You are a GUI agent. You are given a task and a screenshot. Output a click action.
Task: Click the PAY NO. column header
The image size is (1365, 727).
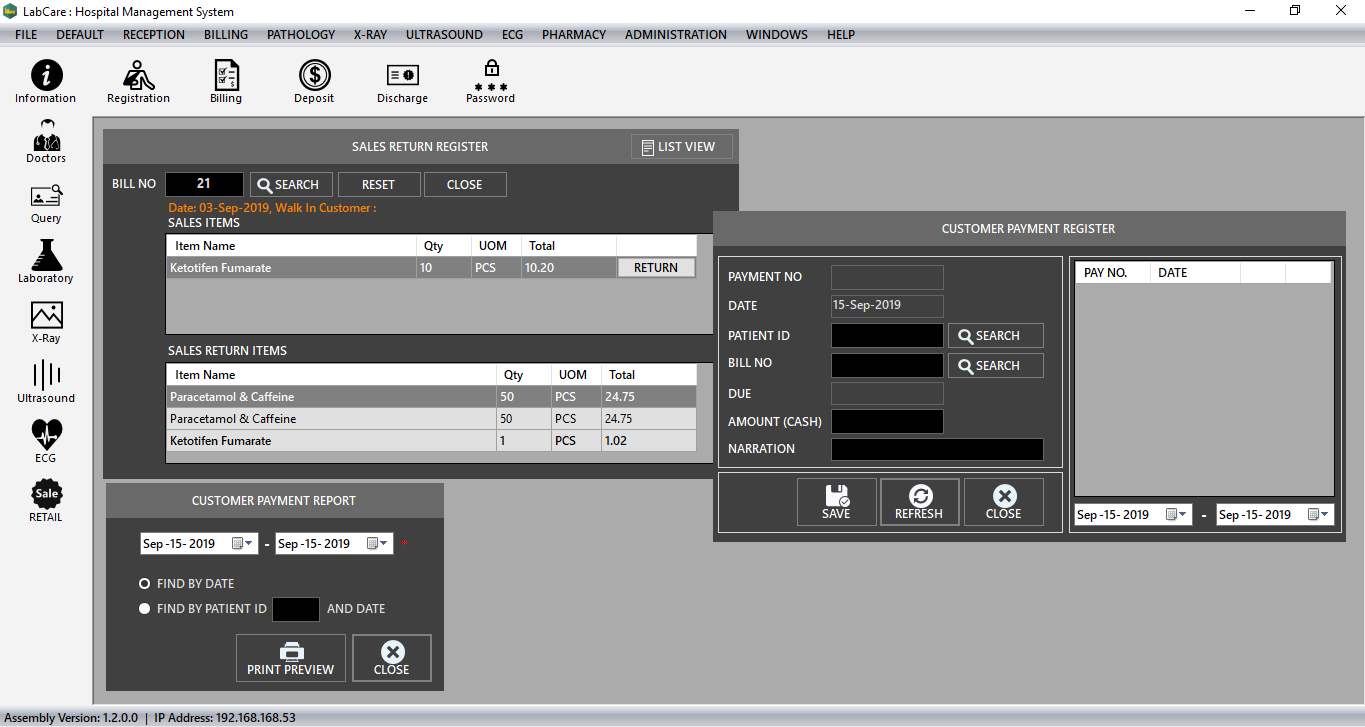tap(1111, 273)
